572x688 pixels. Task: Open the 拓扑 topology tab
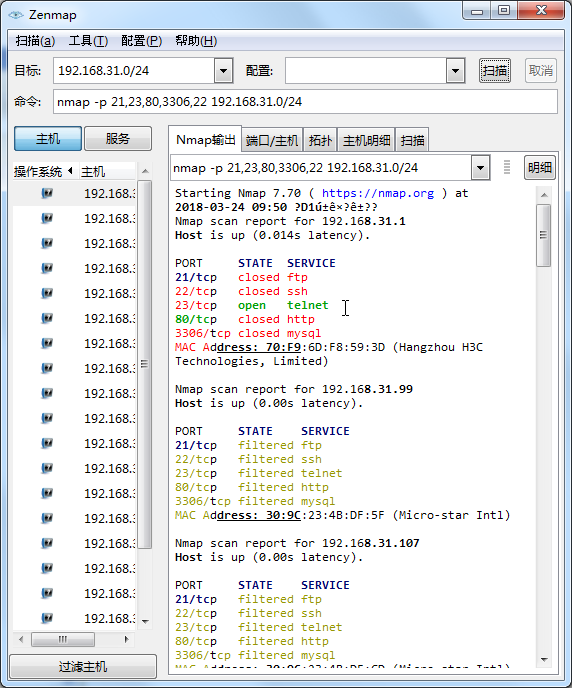click(320, 140)
